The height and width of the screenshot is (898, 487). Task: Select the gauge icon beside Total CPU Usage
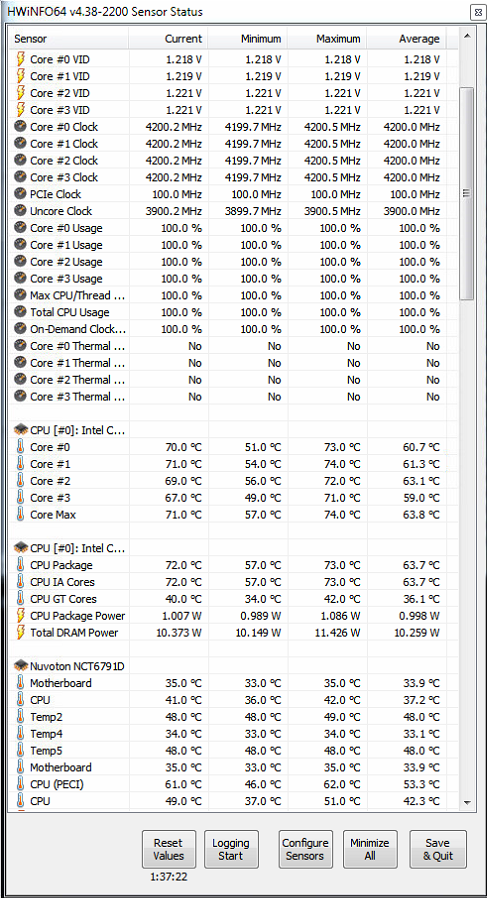(21, 312)
